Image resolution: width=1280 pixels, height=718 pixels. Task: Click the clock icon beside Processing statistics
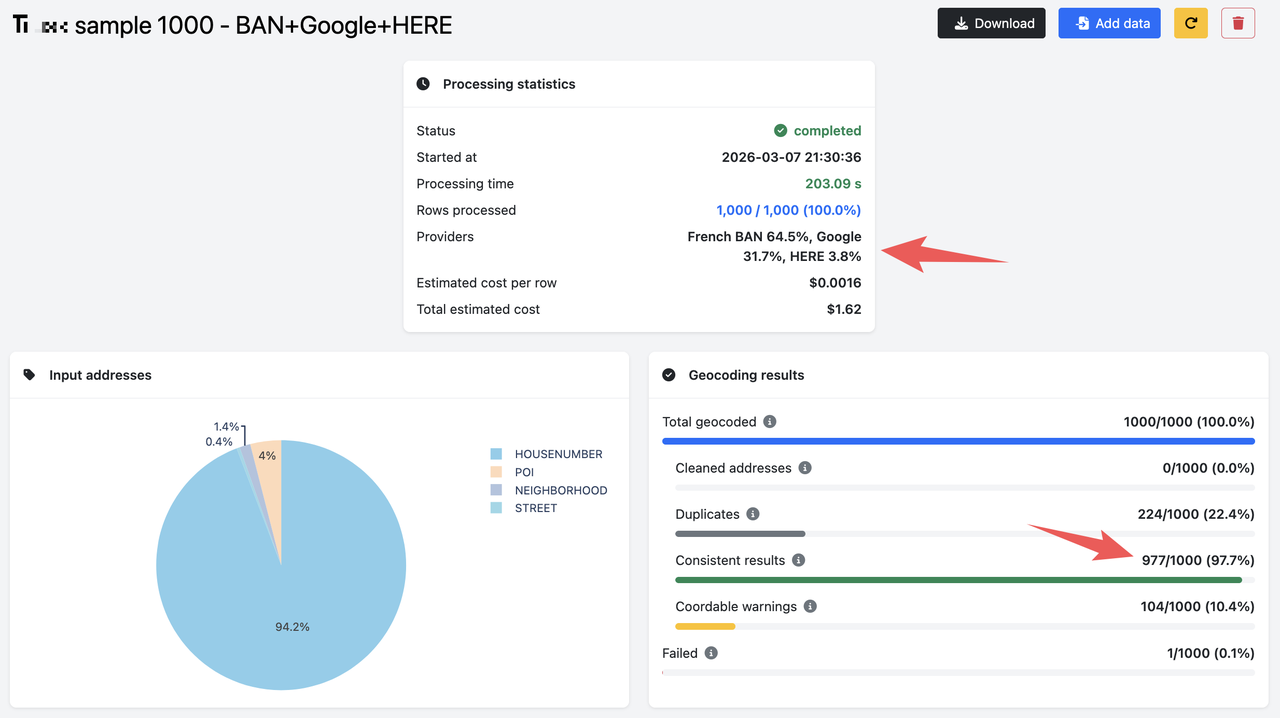[x=423, y=84]
